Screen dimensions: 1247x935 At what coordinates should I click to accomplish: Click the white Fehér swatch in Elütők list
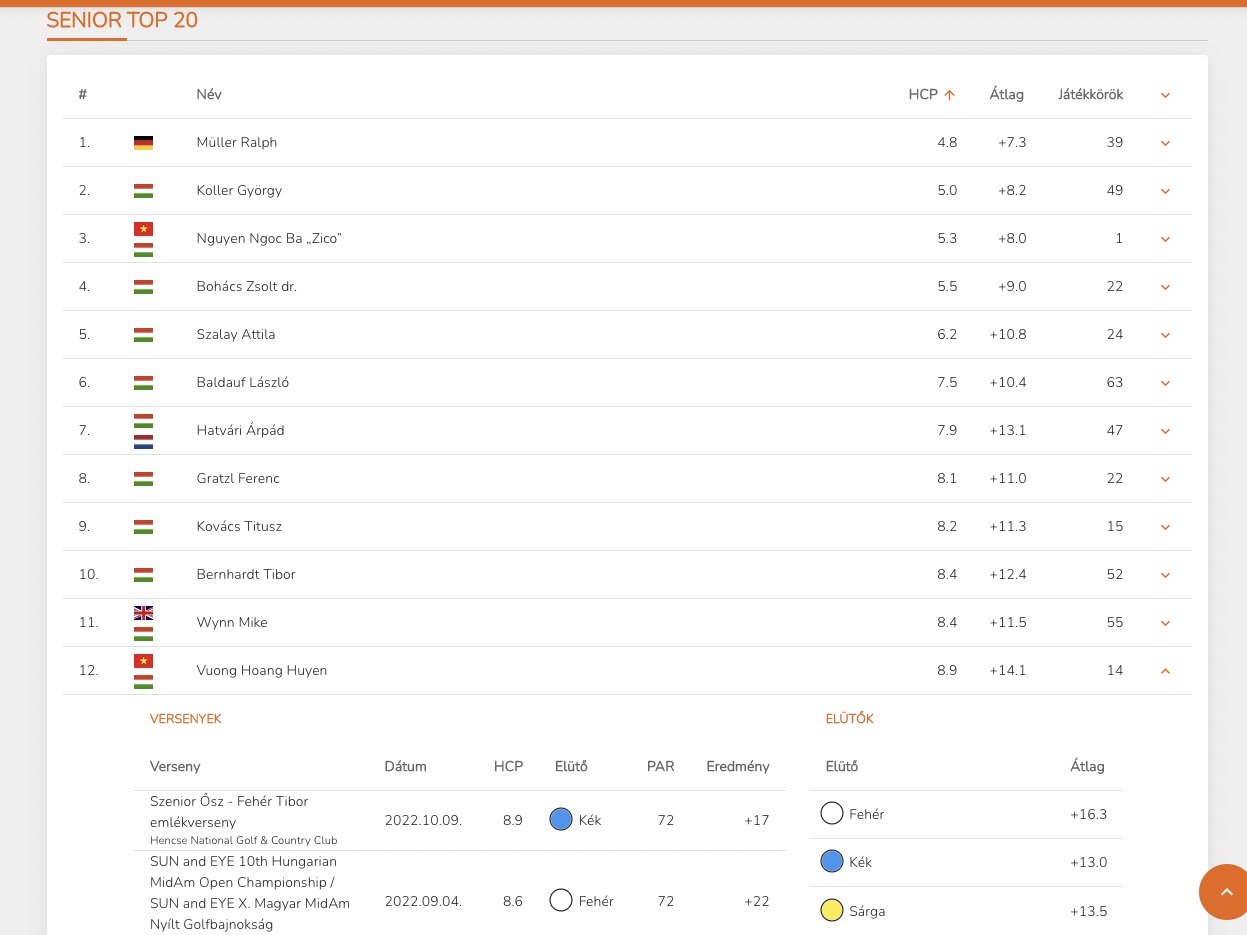tap(832, 814)
